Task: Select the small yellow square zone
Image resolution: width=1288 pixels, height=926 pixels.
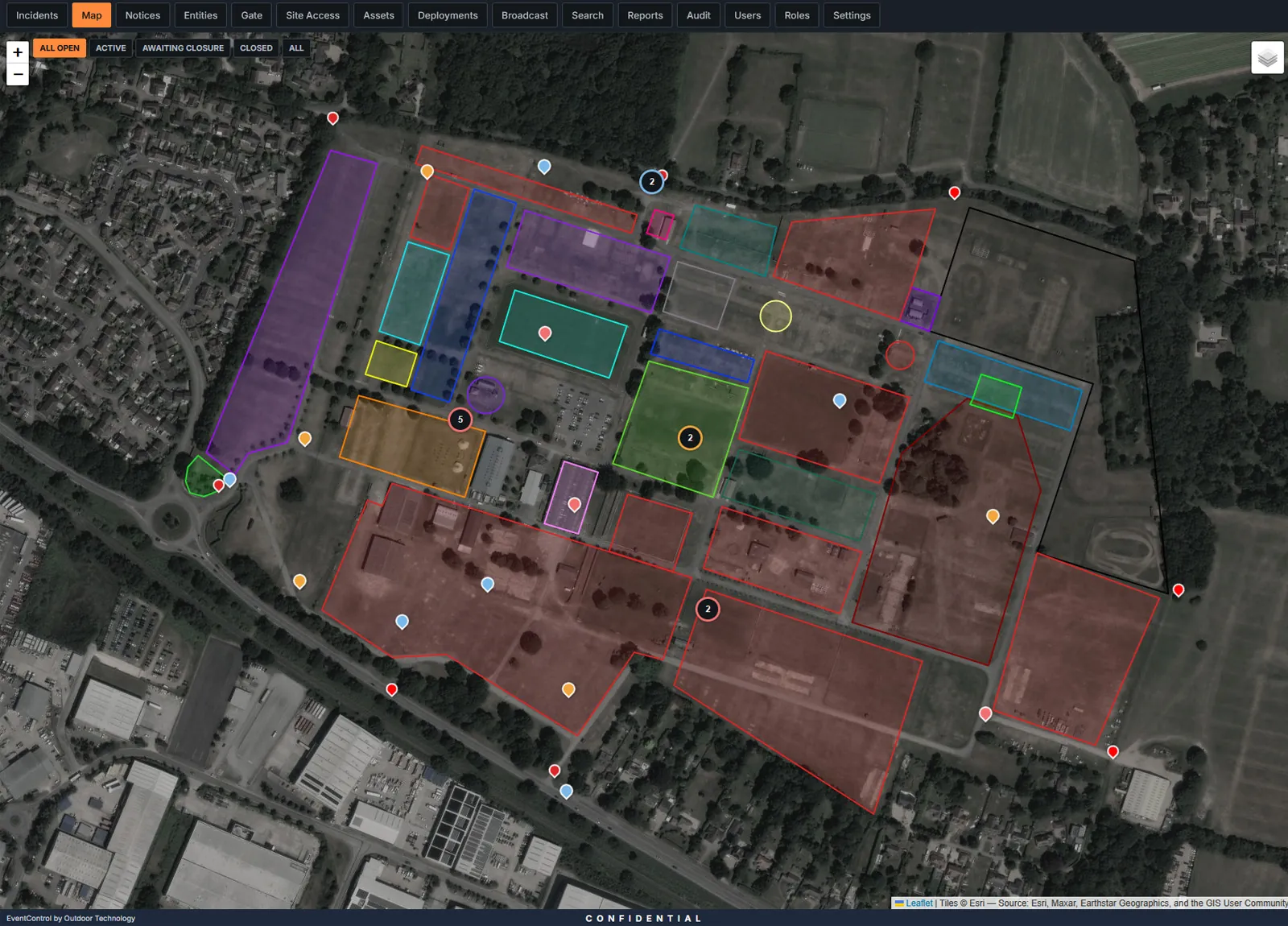Action: pos(391,363)
